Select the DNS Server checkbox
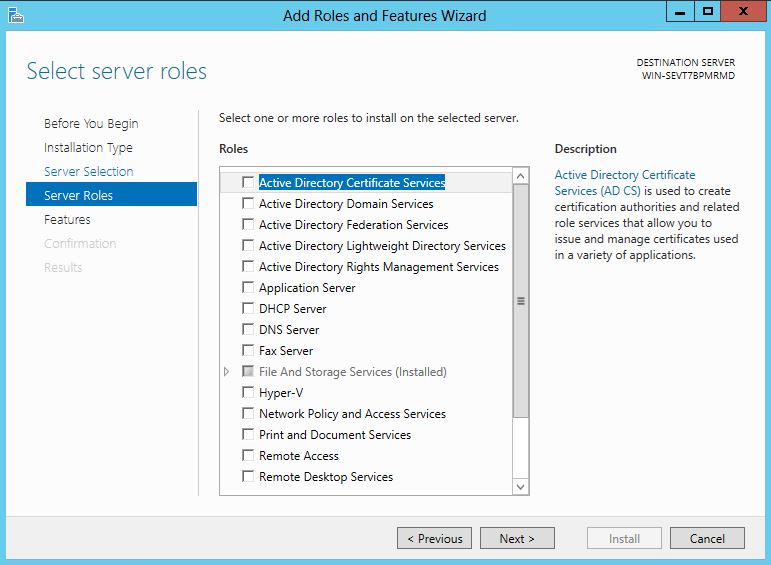This screenshot has height=565, width=771. pos(248,330)
